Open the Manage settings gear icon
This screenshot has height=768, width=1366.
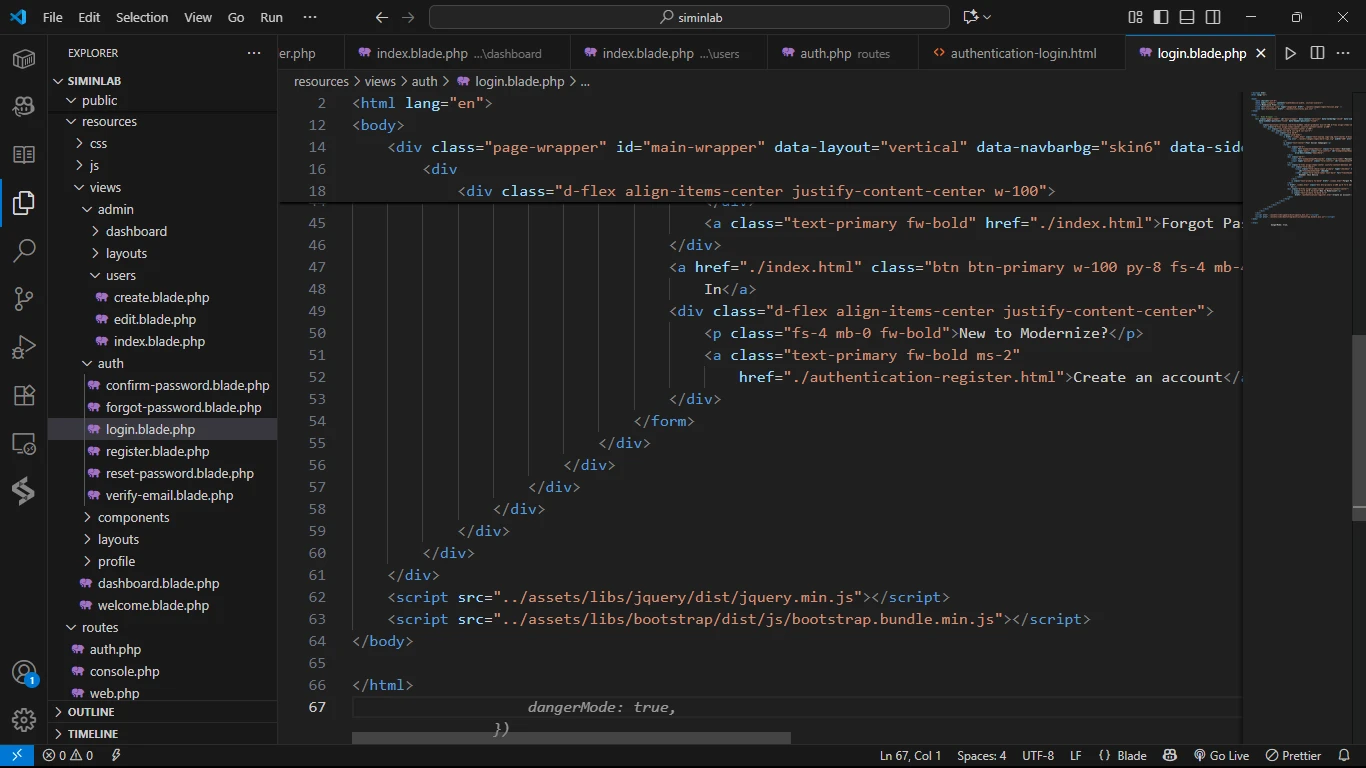pos(24,719)
